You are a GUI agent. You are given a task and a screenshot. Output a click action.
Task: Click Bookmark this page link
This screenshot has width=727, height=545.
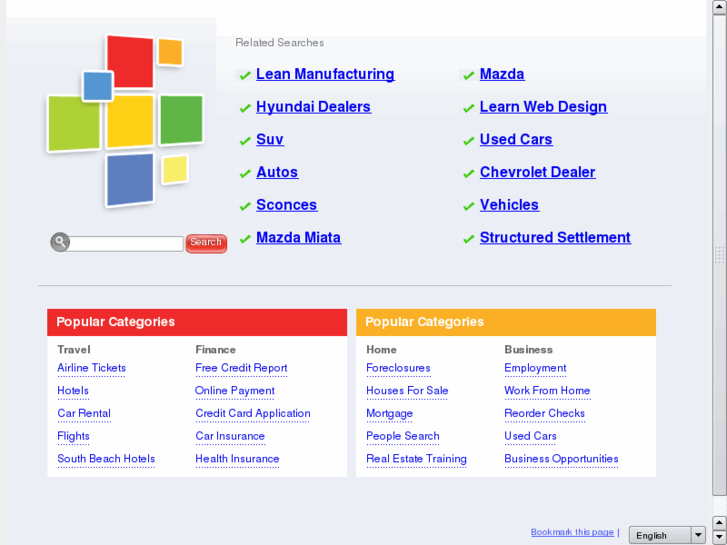coord(572,532)
